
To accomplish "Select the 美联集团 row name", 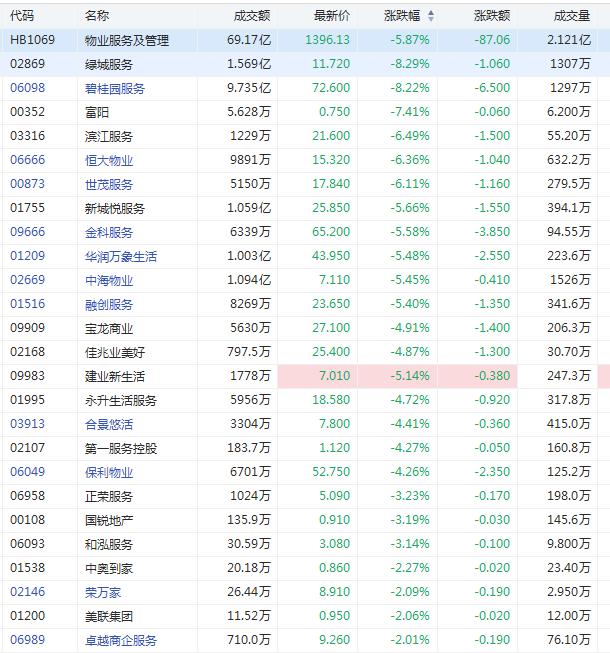I will coord(109,616).
